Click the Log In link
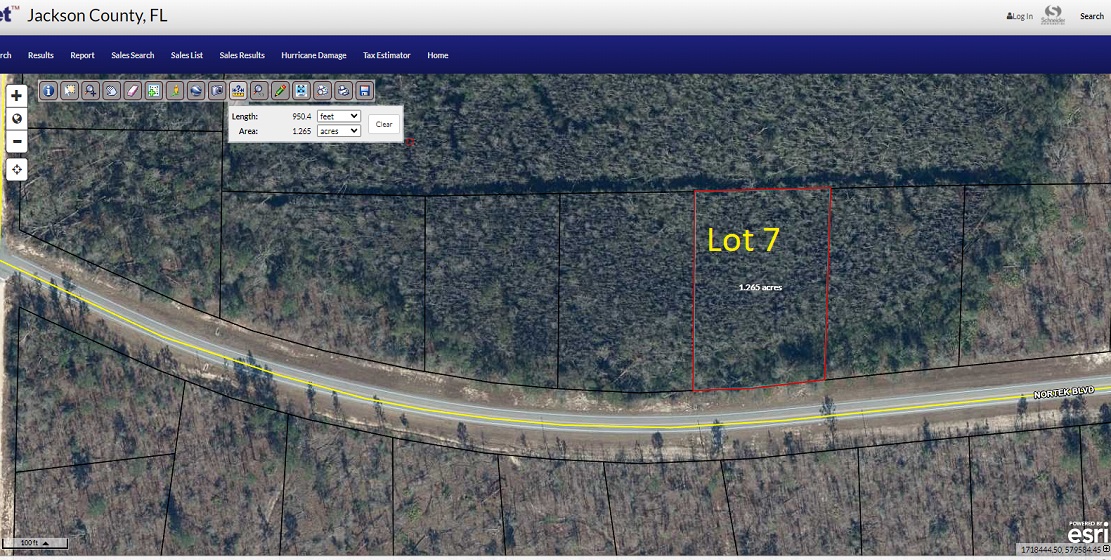1111x560 pixels. click(1019, 16)
